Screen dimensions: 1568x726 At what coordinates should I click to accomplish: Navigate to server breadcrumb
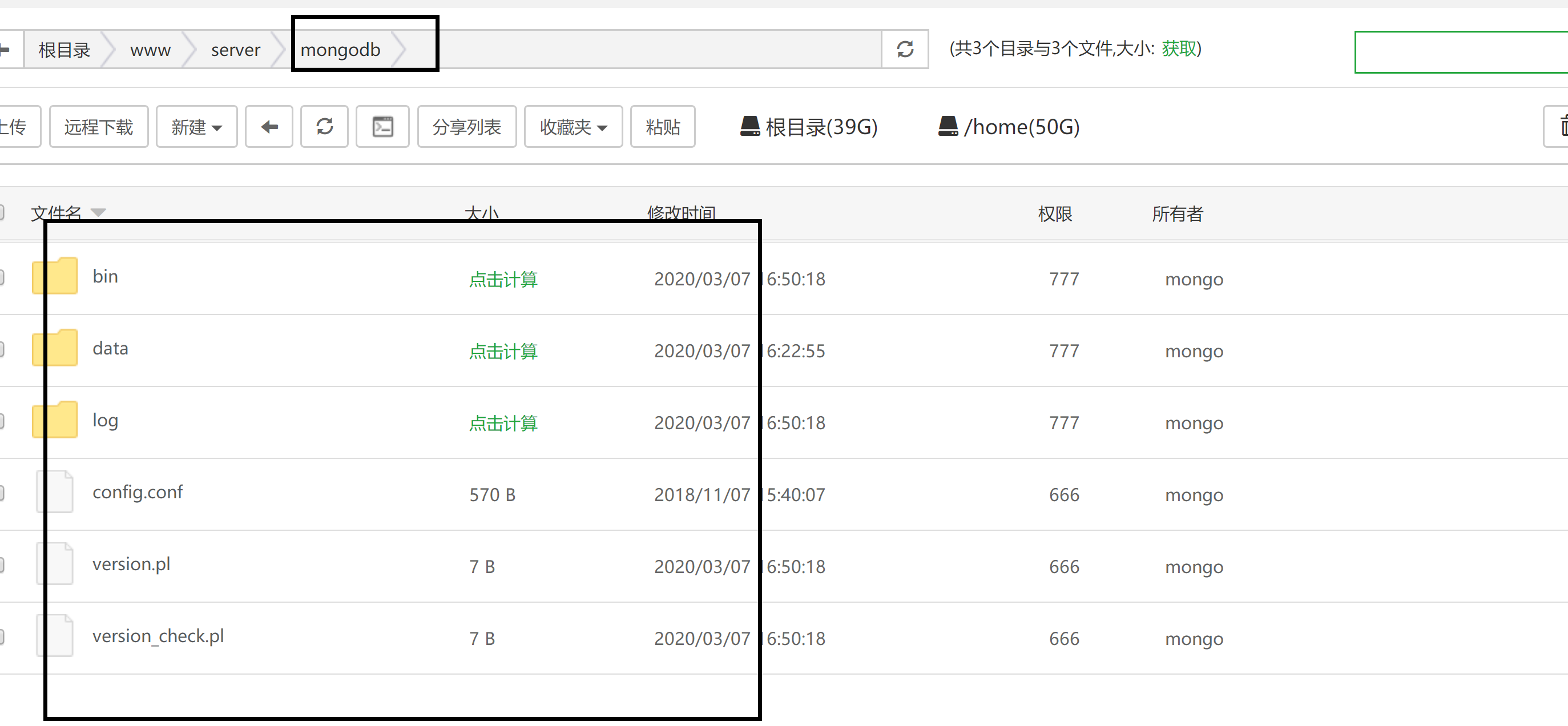point(236,49)
